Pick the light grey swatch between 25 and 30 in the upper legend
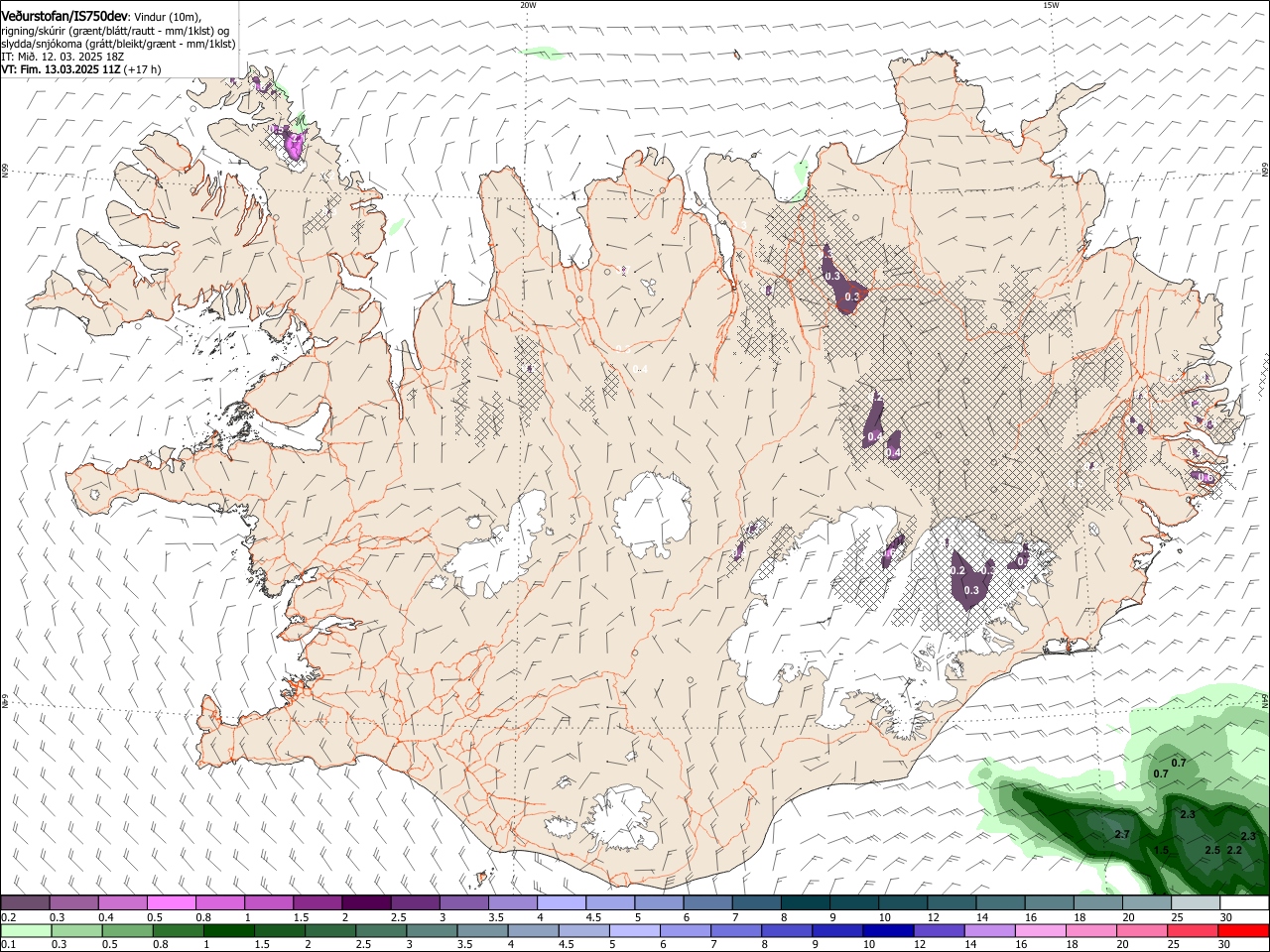 1196,903
